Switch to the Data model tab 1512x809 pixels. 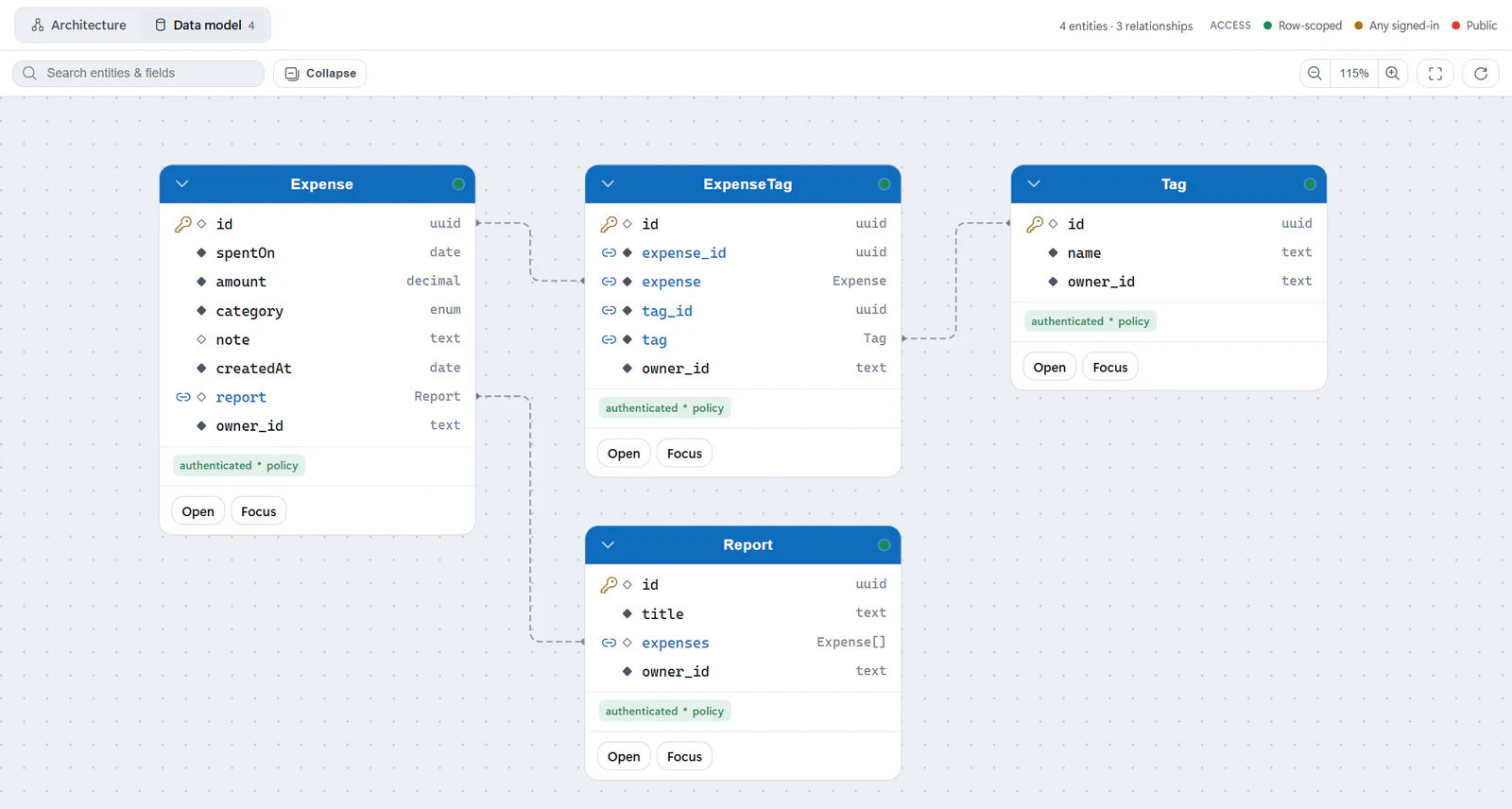tap(205, 26)
